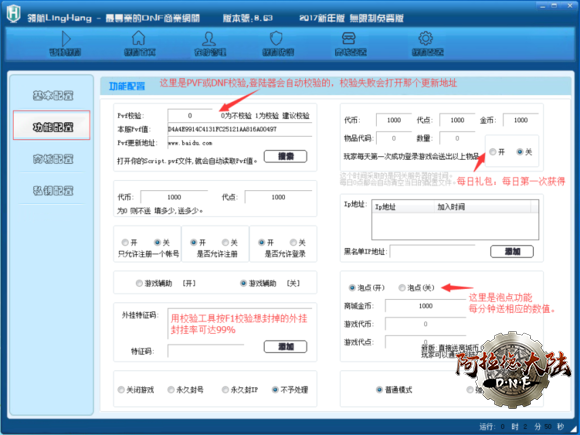
Task: Click the 功能配置 panel heading text
Action: (127, 86)
